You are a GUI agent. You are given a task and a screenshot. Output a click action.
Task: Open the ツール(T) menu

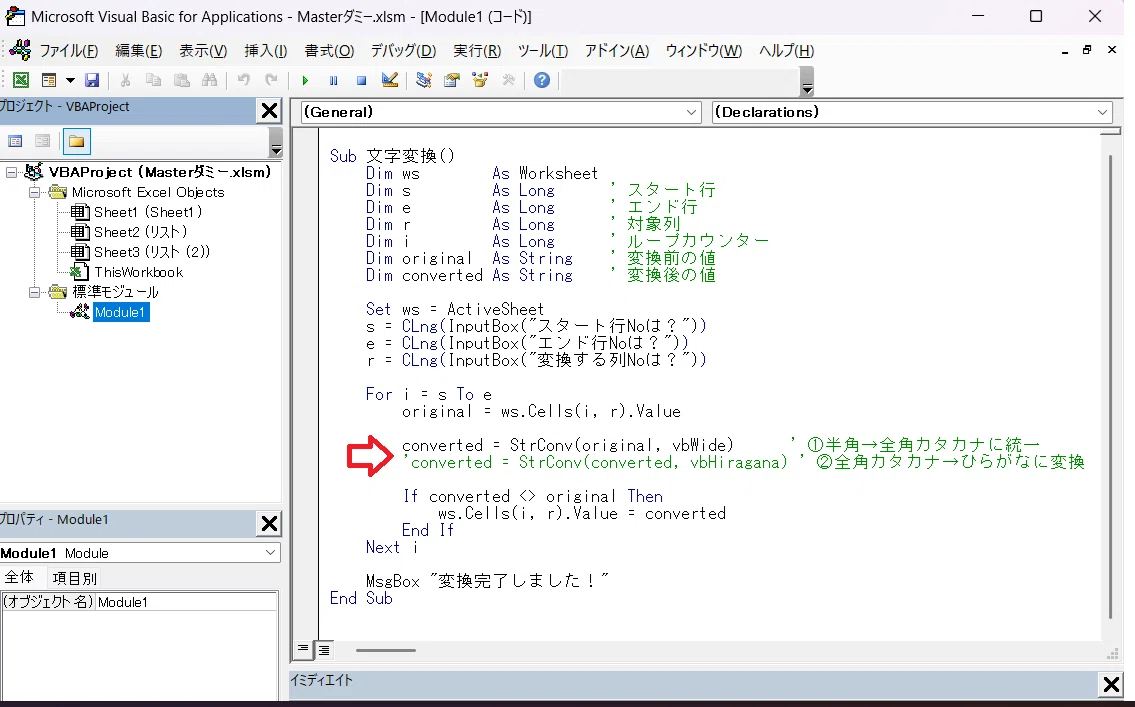tap(542, 51)
